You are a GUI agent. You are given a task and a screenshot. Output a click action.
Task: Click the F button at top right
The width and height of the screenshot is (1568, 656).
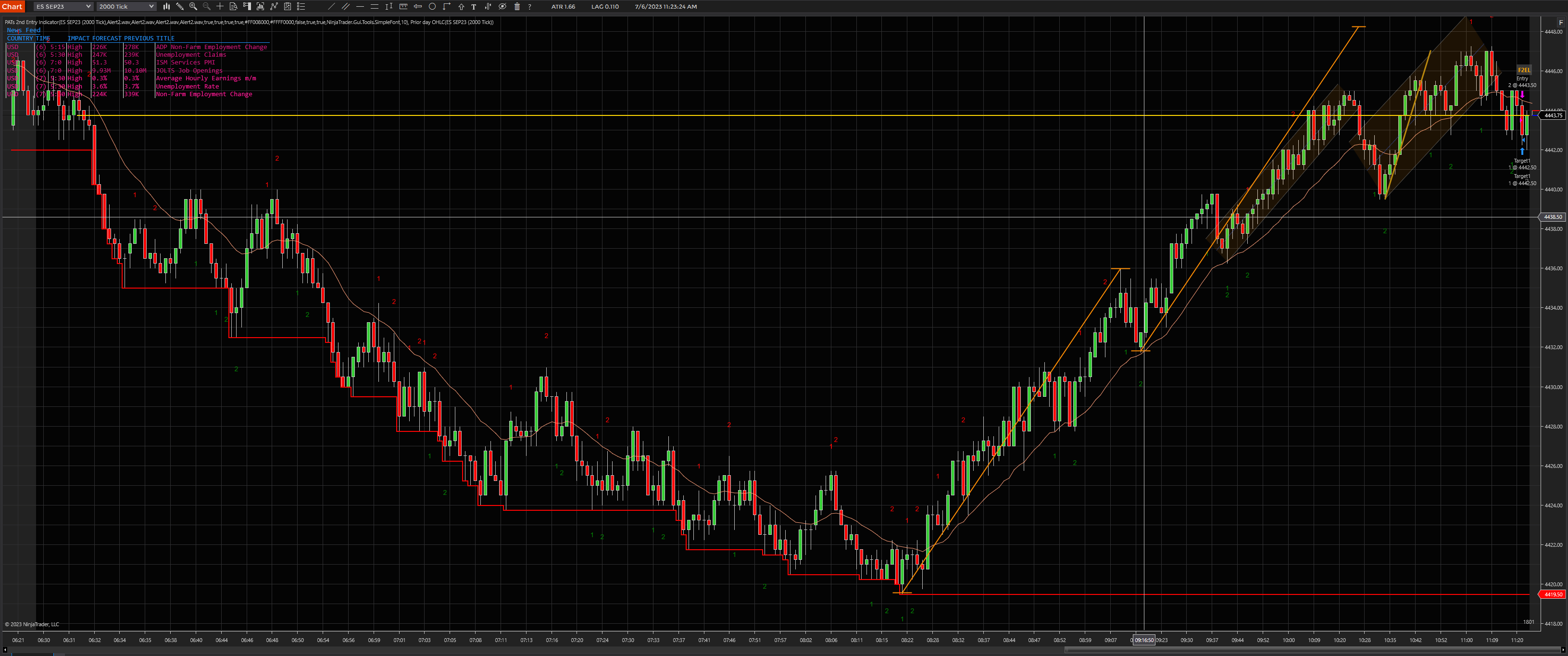point(1560,23)
